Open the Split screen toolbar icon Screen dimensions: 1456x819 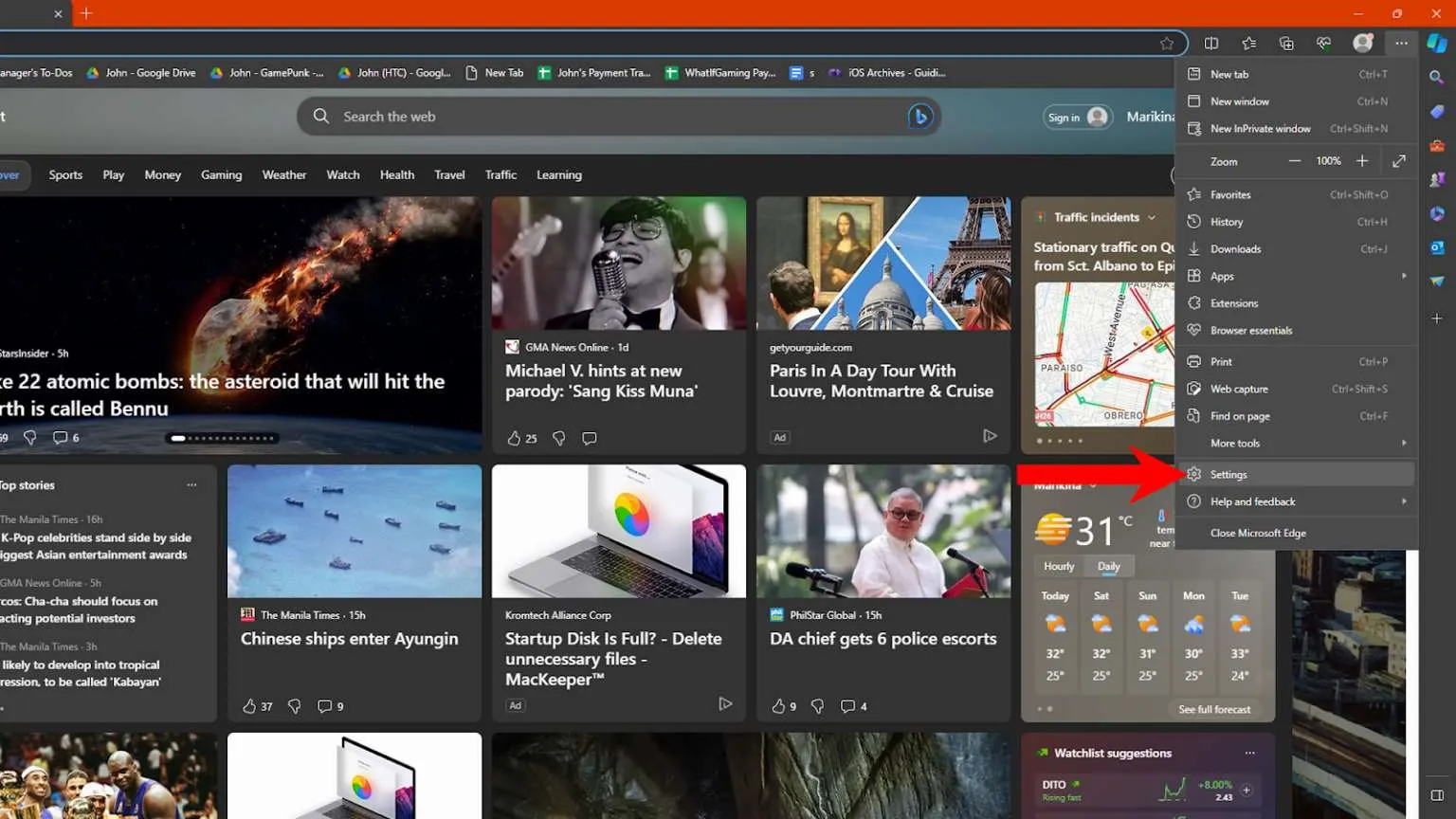point(1211,44)
